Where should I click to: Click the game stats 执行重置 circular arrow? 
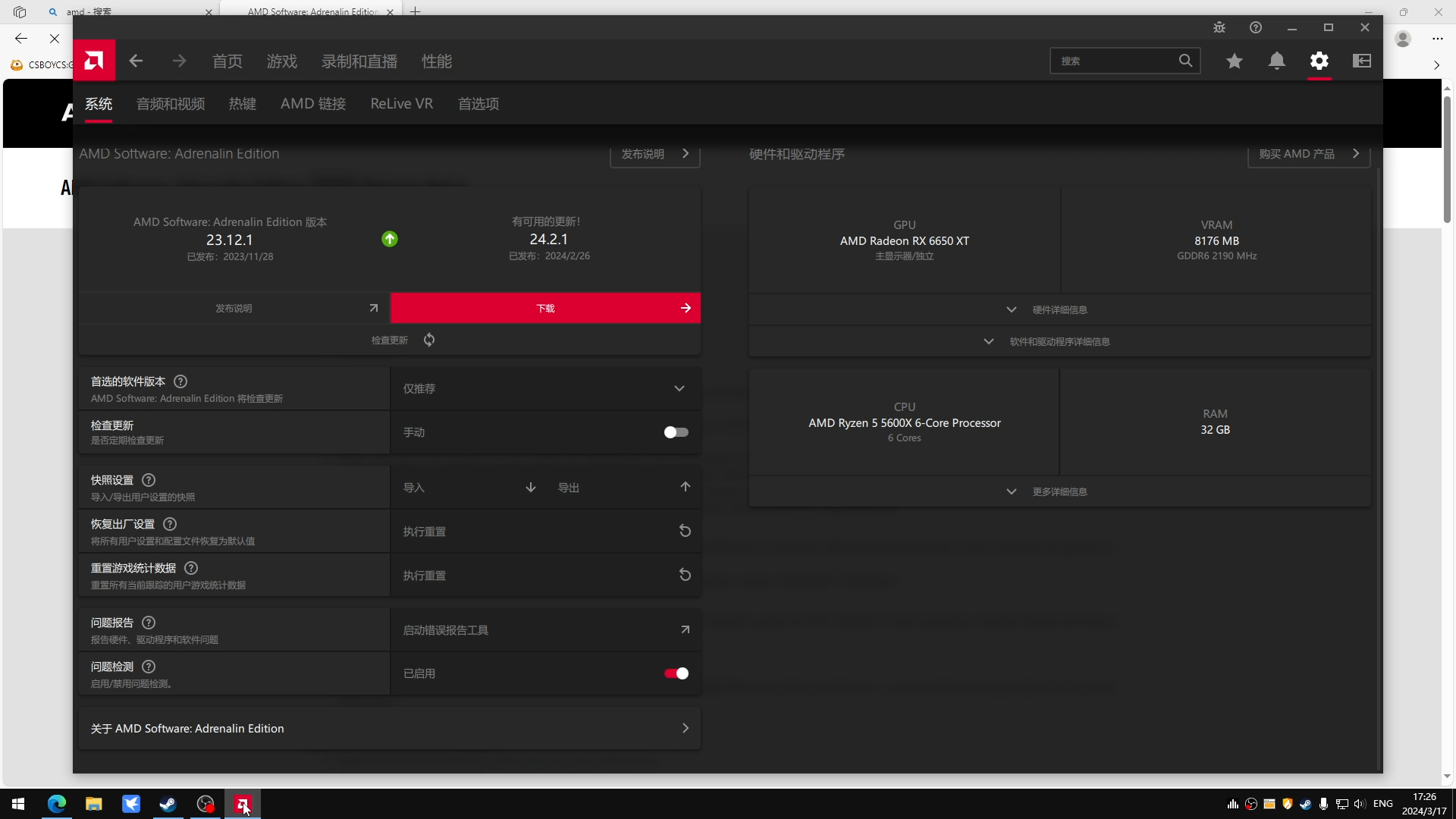pos(685,575)
